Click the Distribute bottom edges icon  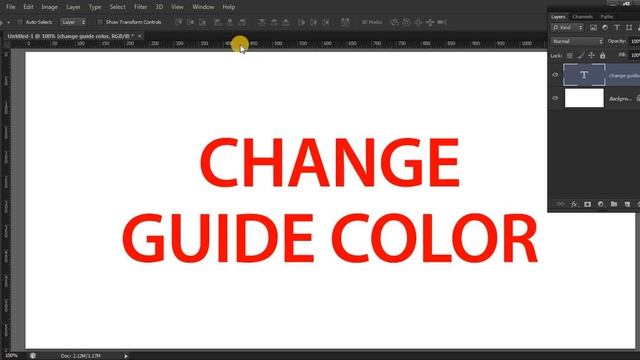[x=286, y=22]
